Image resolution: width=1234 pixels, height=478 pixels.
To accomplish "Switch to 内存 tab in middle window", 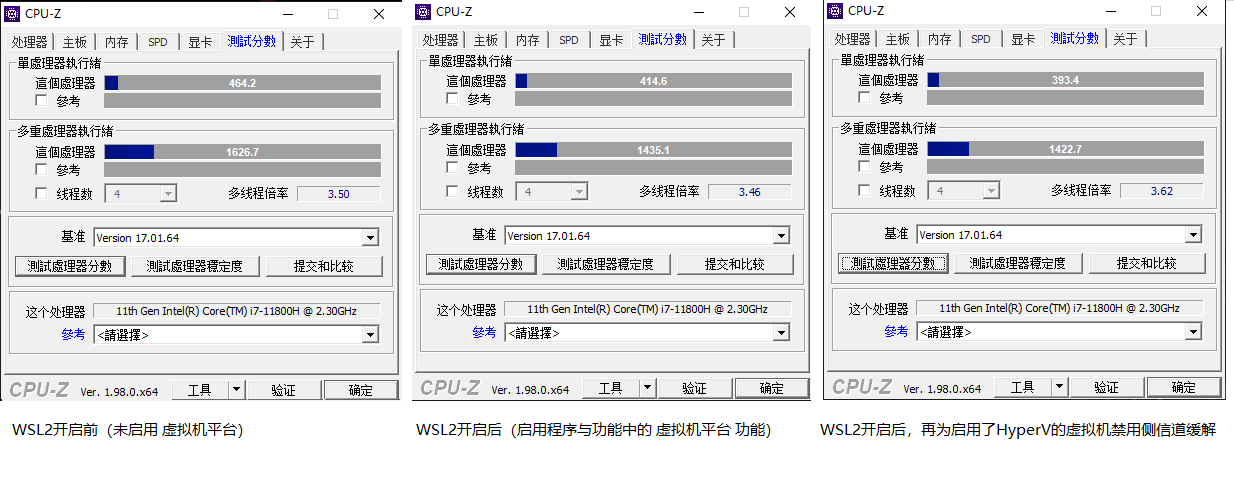I will (x=527, y=40).
